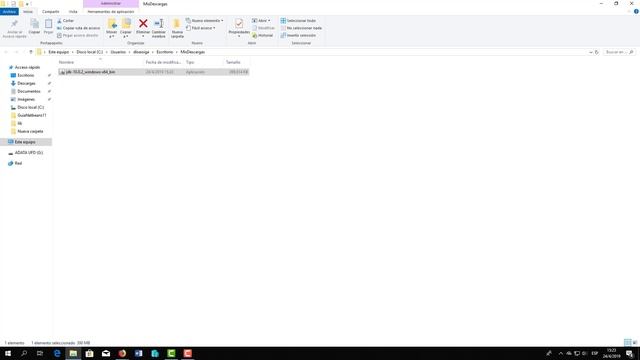Open GuiaNetbeans11 folder in sidebar
640x360 pixels.
[31, 115]
